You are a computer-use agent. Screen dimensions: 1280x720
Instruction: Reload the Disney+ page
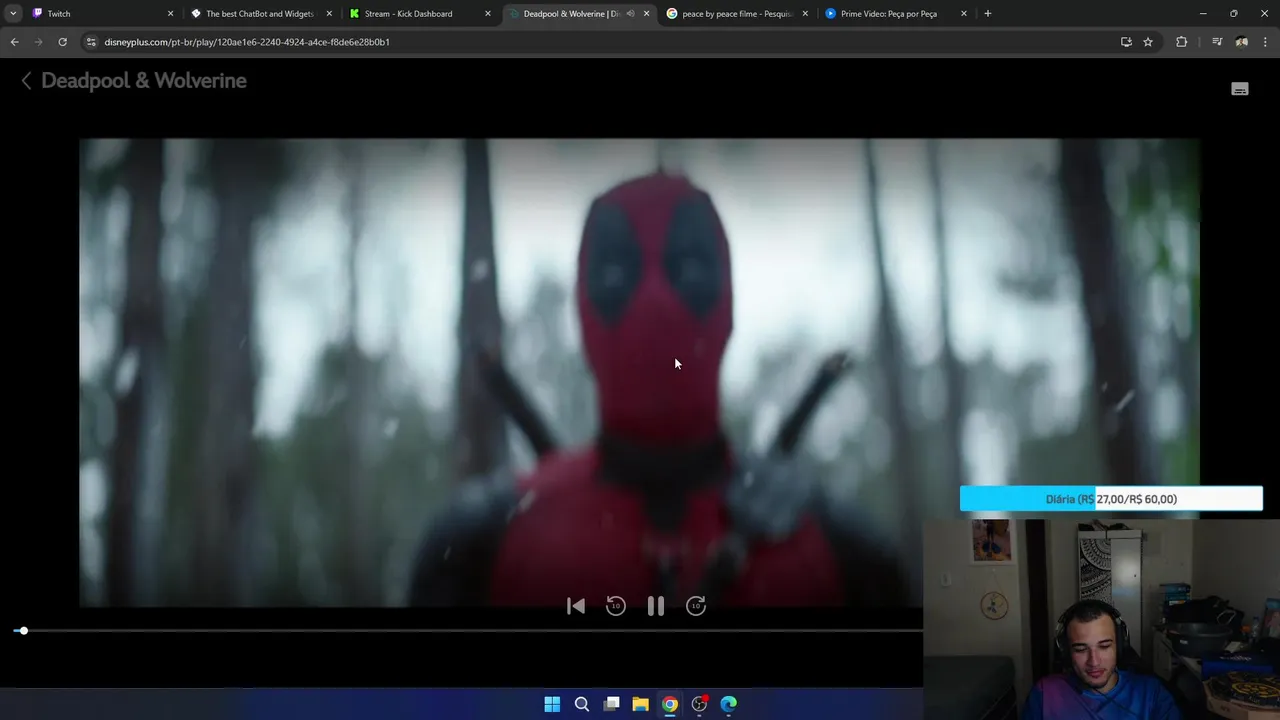click(x=62, y=42)
